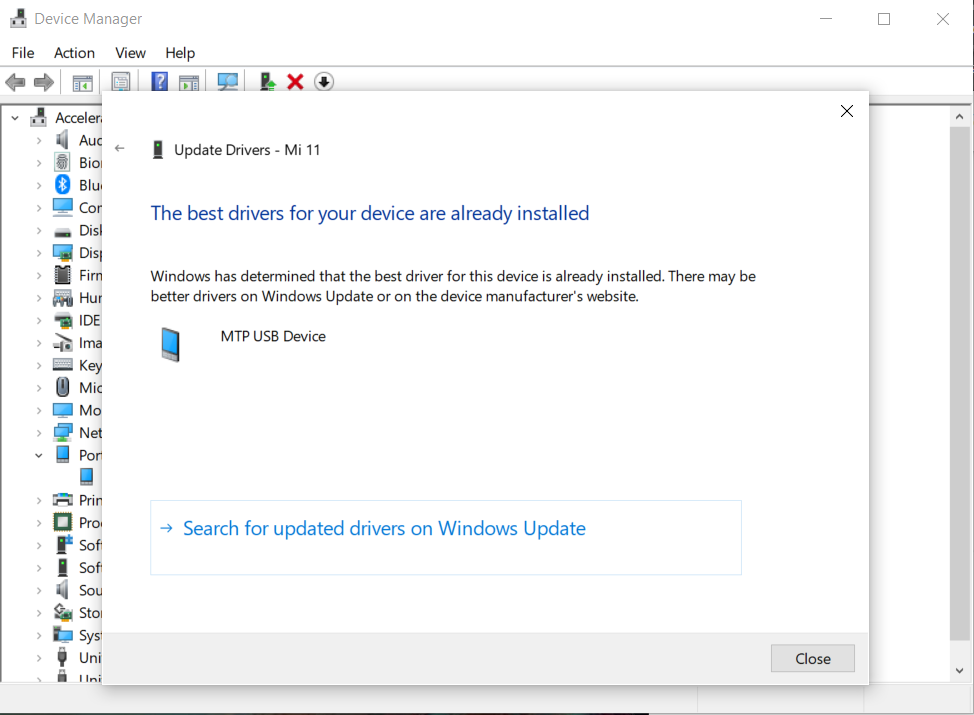Click the Action pane toggle toolbar icon
This screenshot has height=715, width=974.
(189, 82)
